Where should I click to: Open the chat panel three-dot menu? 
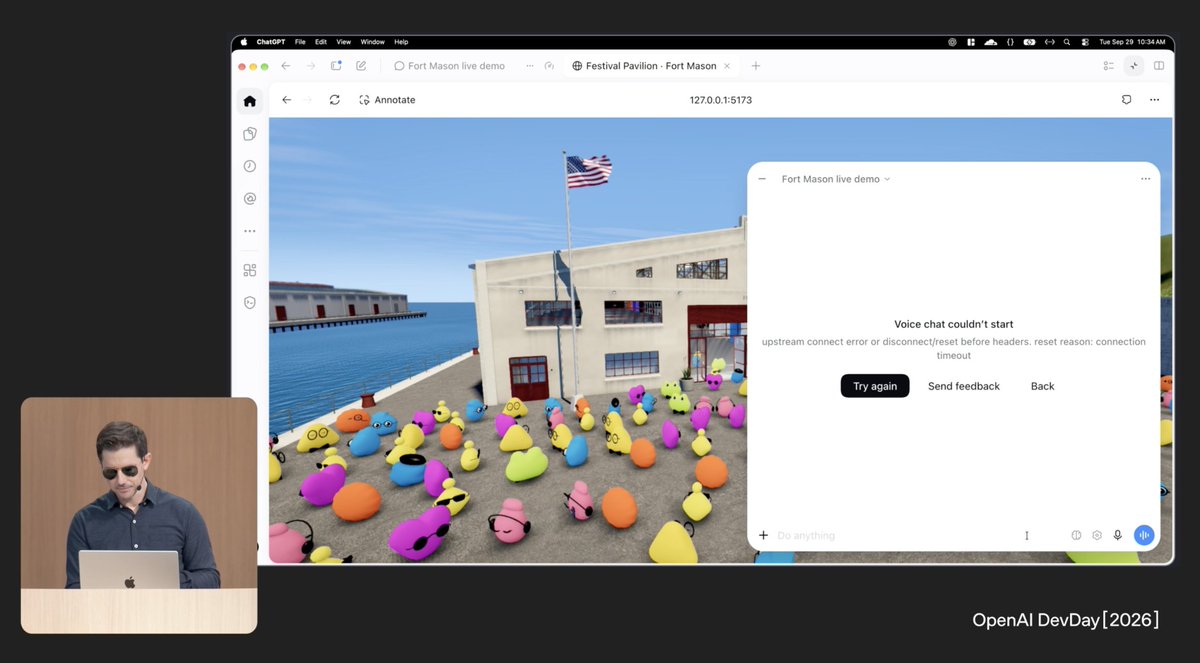tap(1145, 179)
